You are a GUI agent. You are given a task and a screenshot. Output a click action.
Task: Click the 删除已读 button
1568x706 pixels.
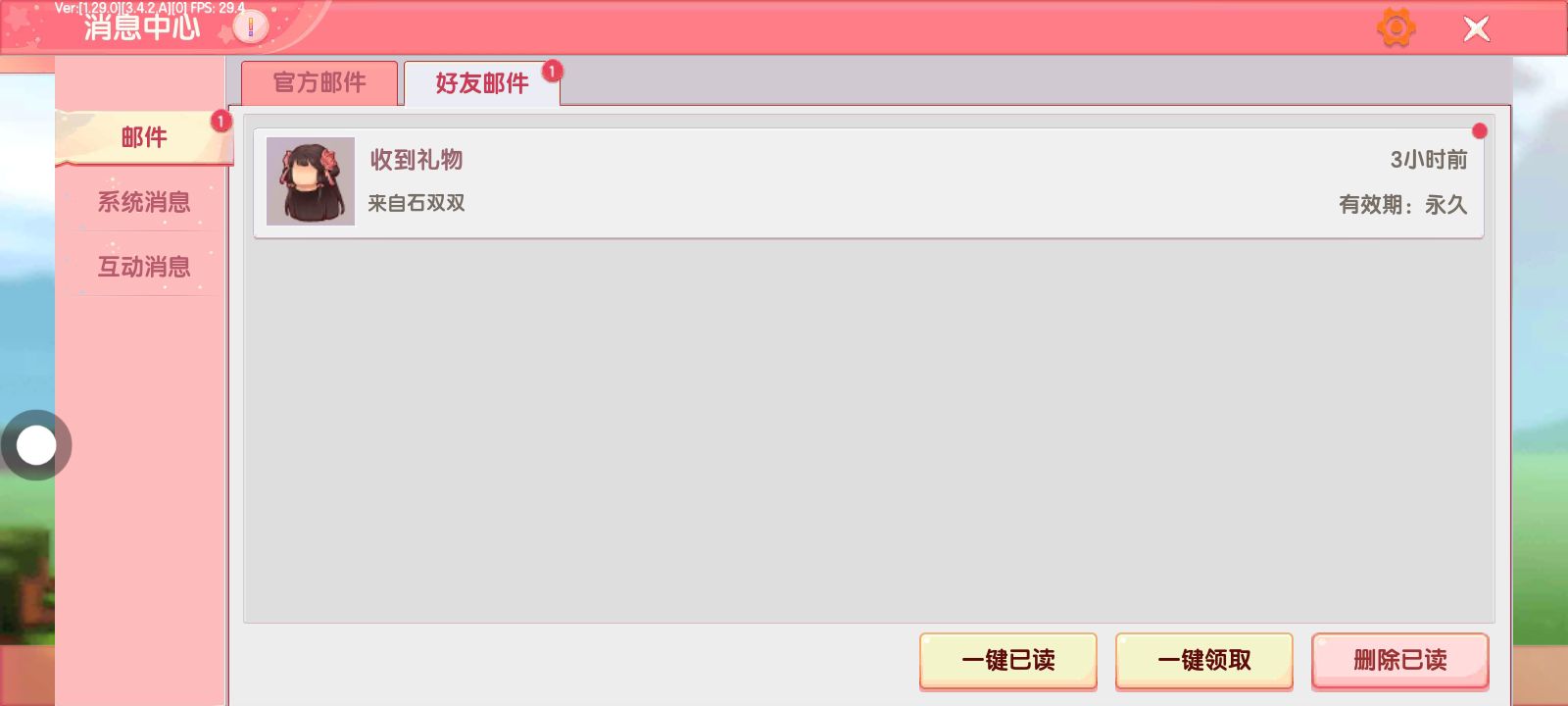pyautogui.click(x=1400, y=661)
